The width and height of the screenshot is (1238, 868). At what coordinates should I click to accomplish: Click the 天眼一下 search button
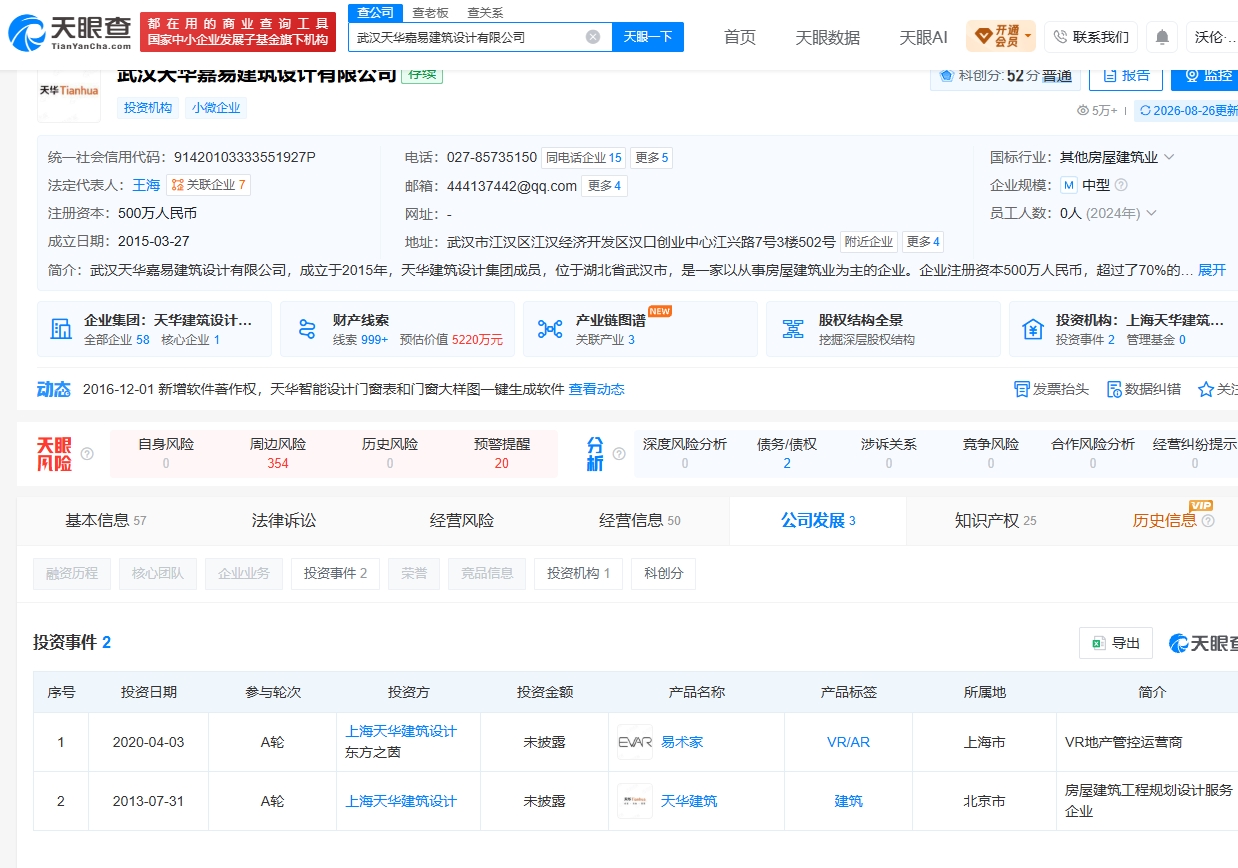647,37
